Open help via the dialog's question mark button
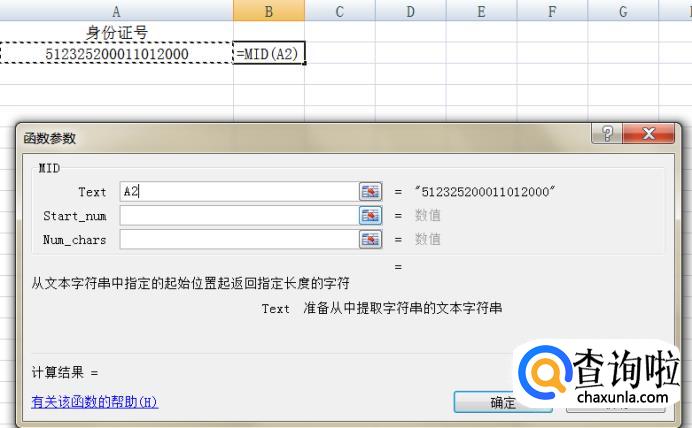 coord(605,135)
